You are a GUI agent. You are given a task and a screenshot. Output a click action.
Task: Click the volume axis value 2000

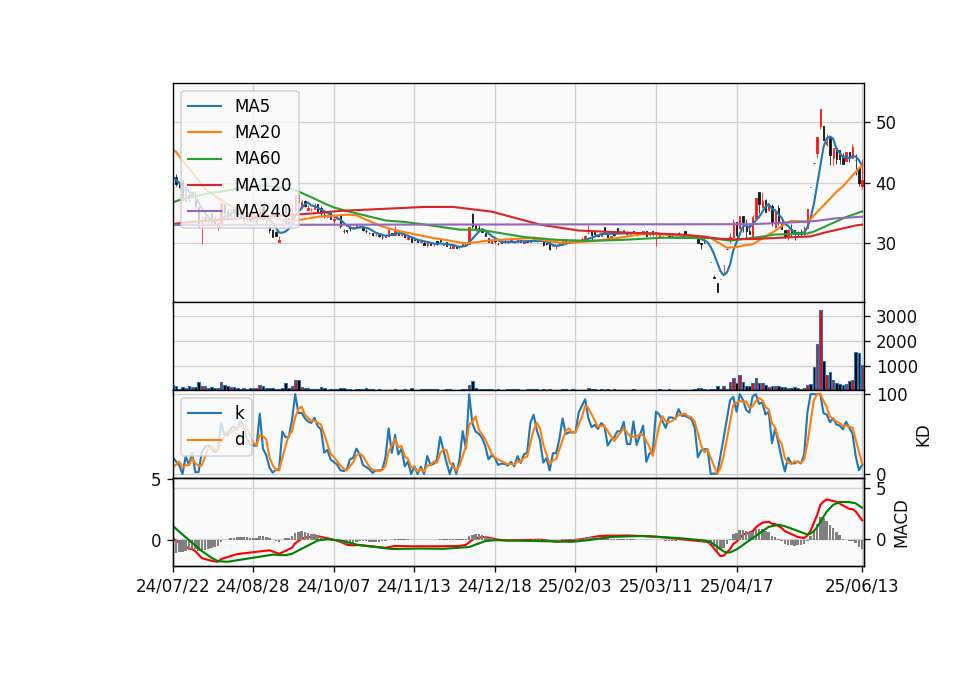point(896,342)
